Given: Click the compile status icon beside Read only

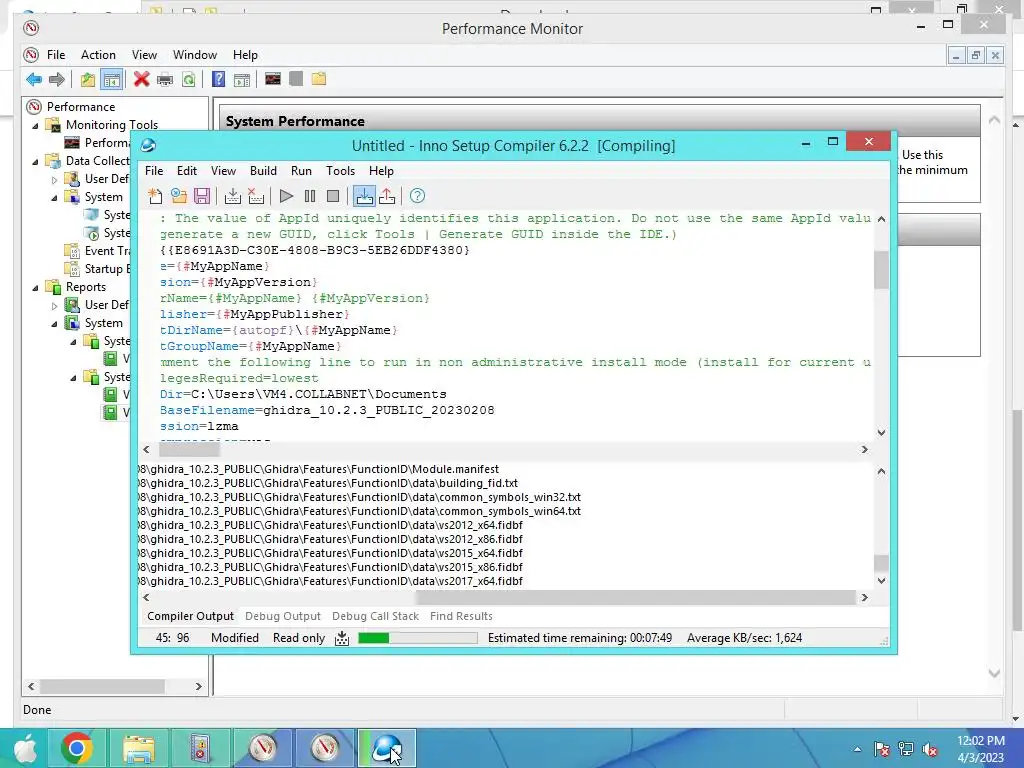Looking at the screenshot, I should pyautogui.click(x=342, y=638).
